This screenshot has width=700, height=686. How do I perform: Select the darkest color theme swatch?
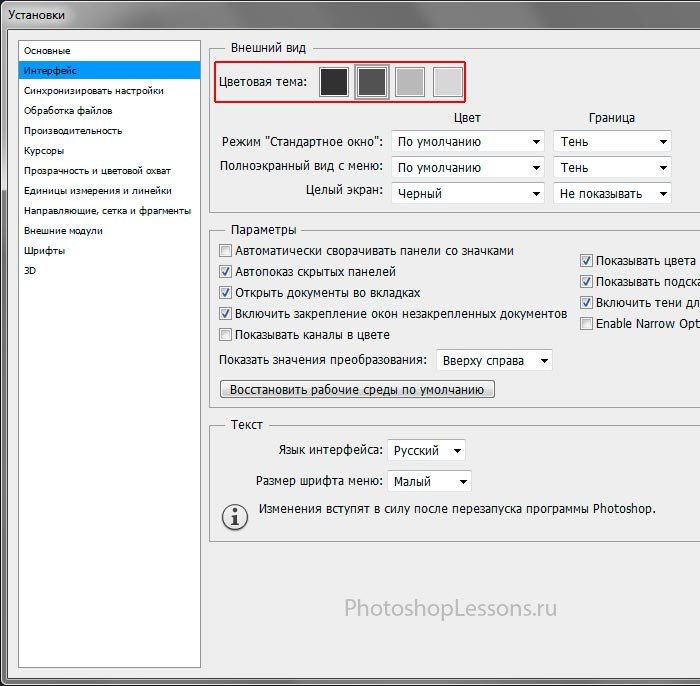click(334, 82)
